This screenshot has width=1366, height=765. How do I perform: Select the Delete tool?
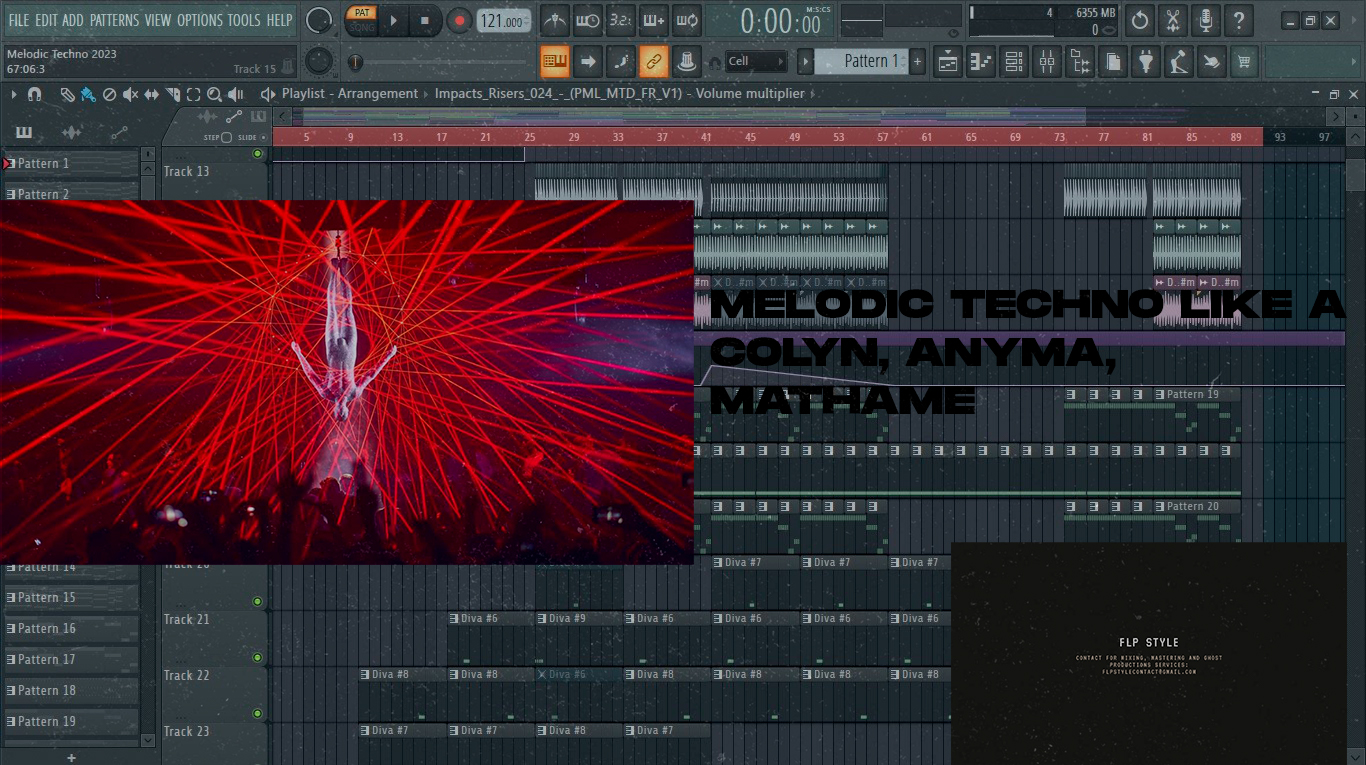point(110,94)
